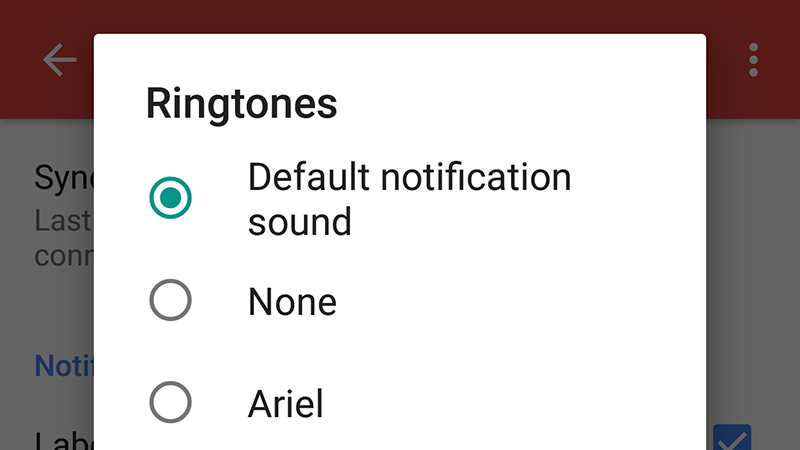Click empty white space right of Ringtones title
This screenshot has height=450, width=800.
tap(520, 104)
